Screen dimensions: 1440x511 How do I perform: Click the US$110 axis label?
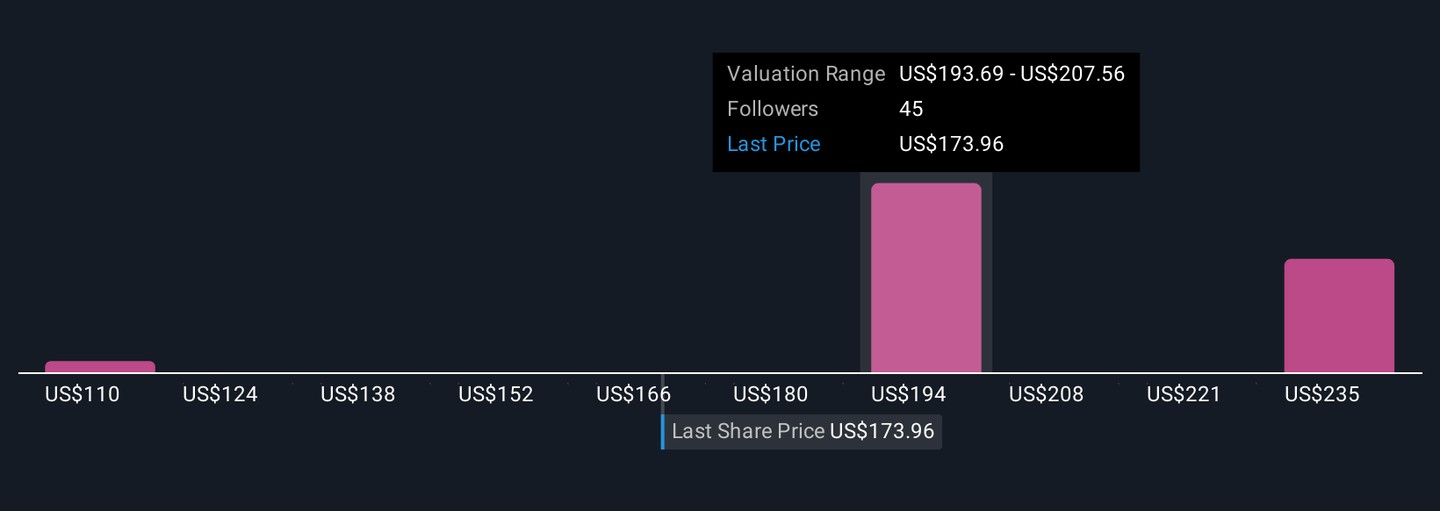[82, 394]
